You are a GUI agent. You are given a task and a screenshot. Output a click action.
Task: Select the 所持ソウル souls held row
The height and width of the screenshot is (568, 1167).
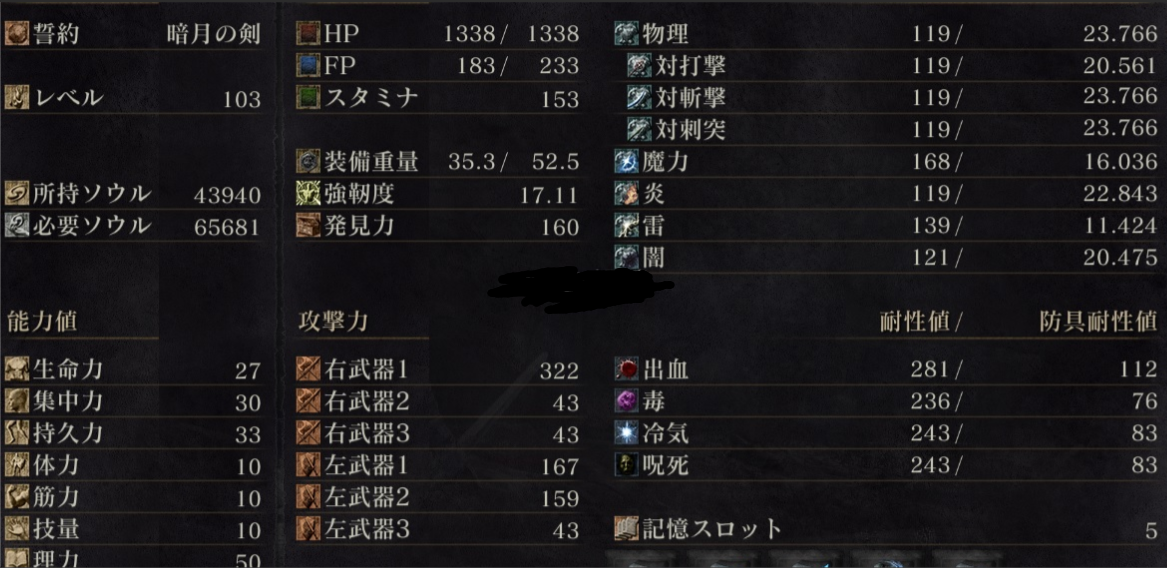coord(133,194)
